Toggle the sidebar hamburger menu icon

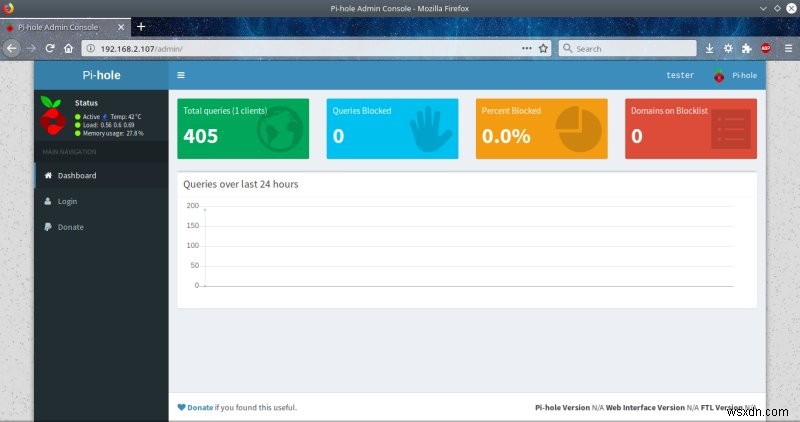(181, 75)
